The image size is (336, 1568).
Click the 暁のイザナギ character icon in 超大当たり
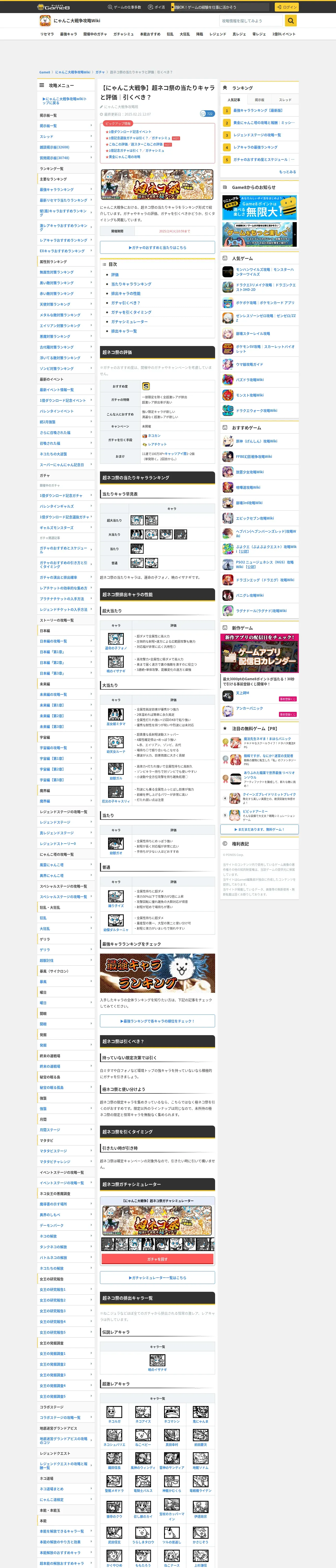click(116, 662)
